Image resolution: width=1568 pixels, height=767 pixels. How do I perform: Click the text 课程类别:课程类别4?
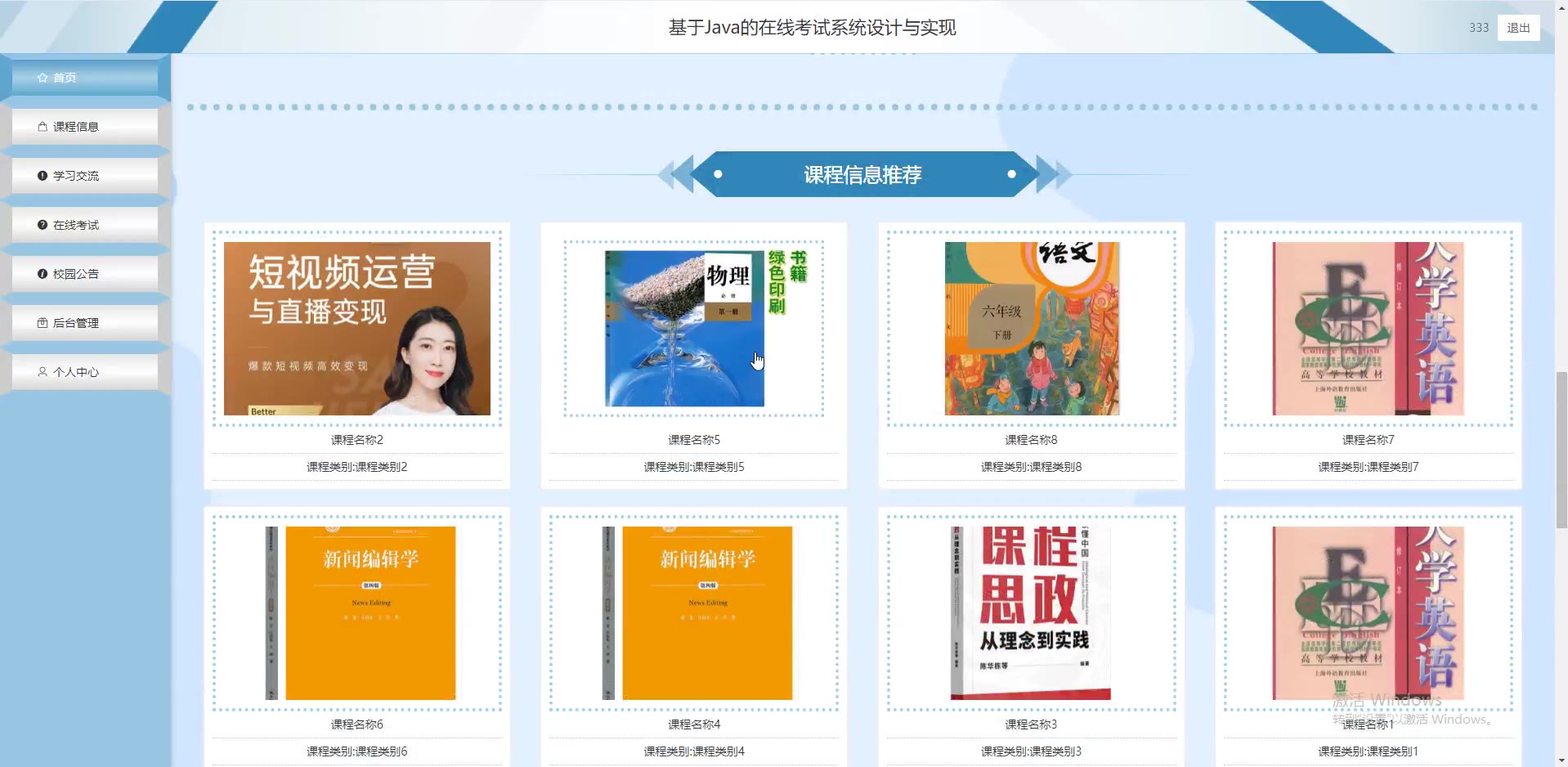pyautogui.click(x=694, y=751)
